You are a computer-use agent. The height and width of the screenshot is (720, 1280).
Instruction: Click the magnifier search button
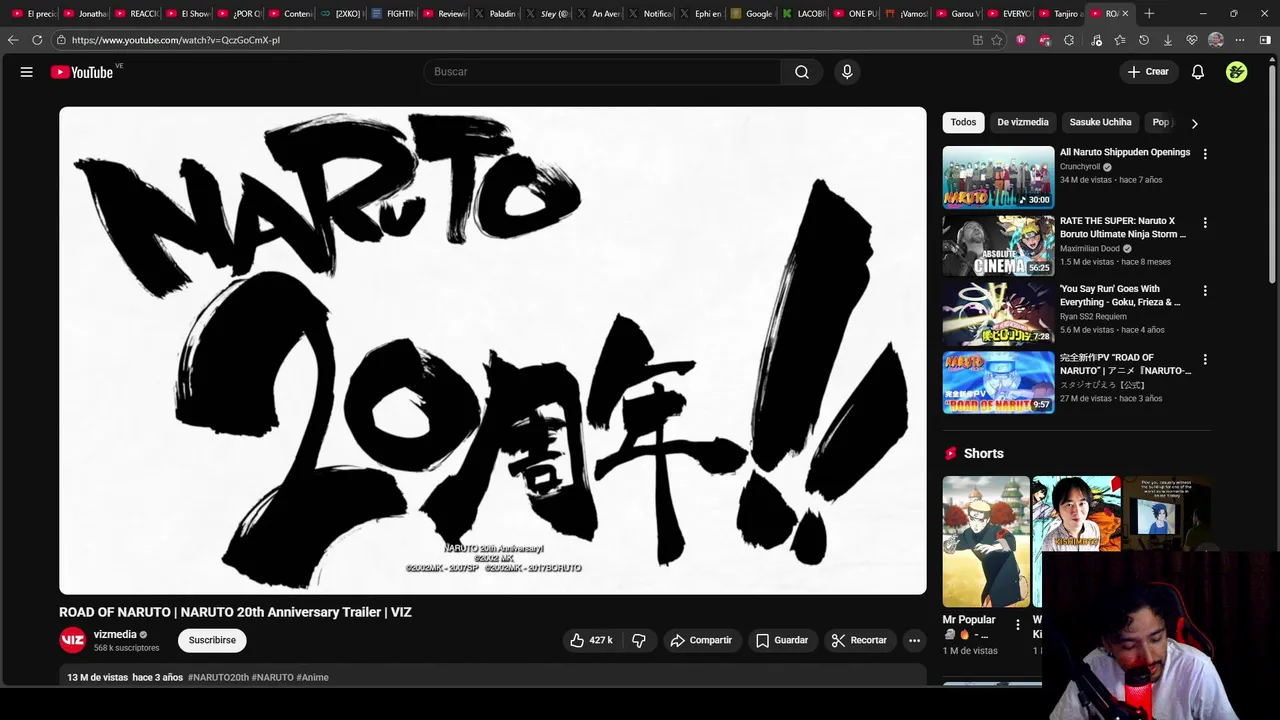click(802, 72)
